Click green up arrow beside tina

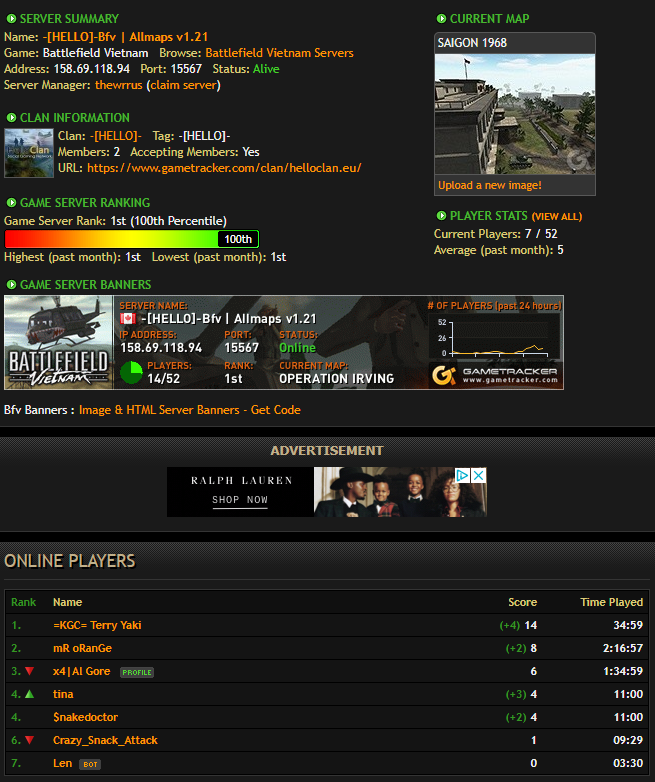pos(29,694)
